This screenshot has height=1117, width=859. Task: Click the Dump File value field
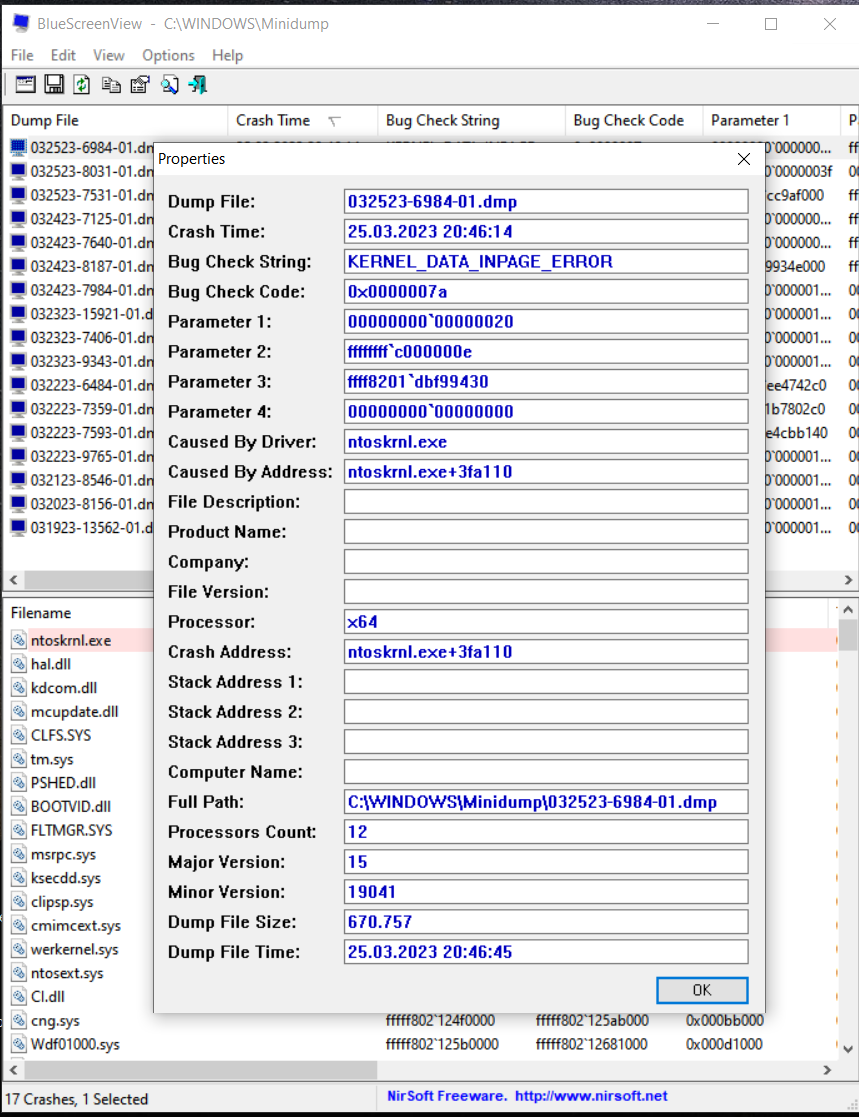pyautogui.click(x=546, y=202)
